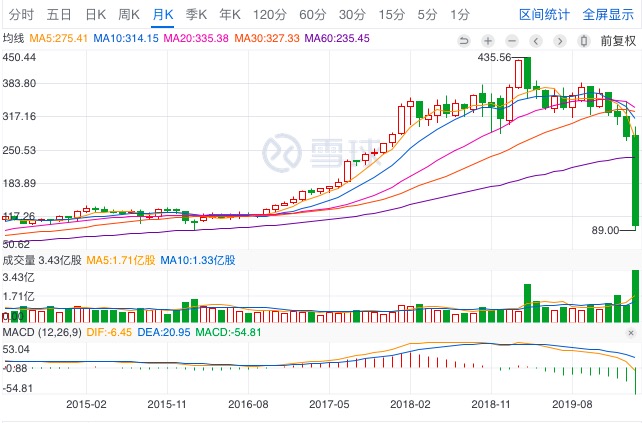This screenshot has height=423, width=642.
Task: Zoom in the chart with plus icon
Action: 487,40
